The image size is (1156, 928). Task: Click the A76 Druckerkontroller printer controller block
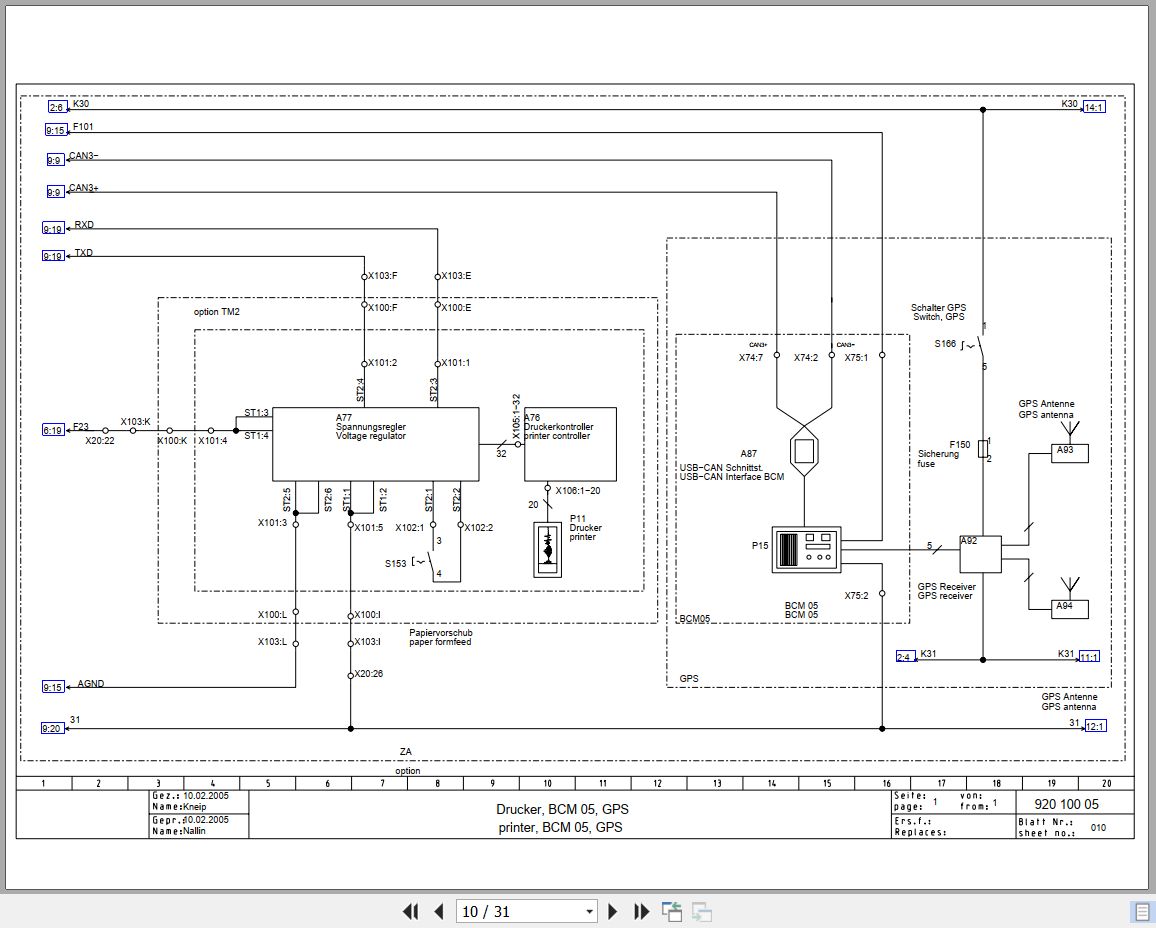tap(571, 444)
